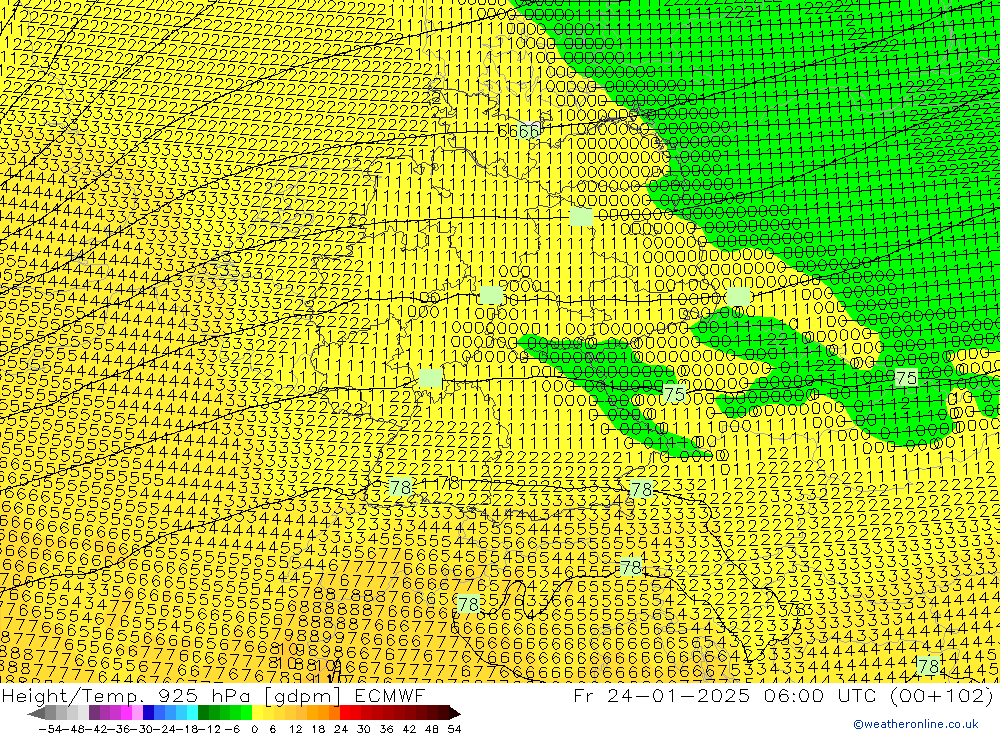
Task: Click the '30' legend value
Action: click(364, 729)
